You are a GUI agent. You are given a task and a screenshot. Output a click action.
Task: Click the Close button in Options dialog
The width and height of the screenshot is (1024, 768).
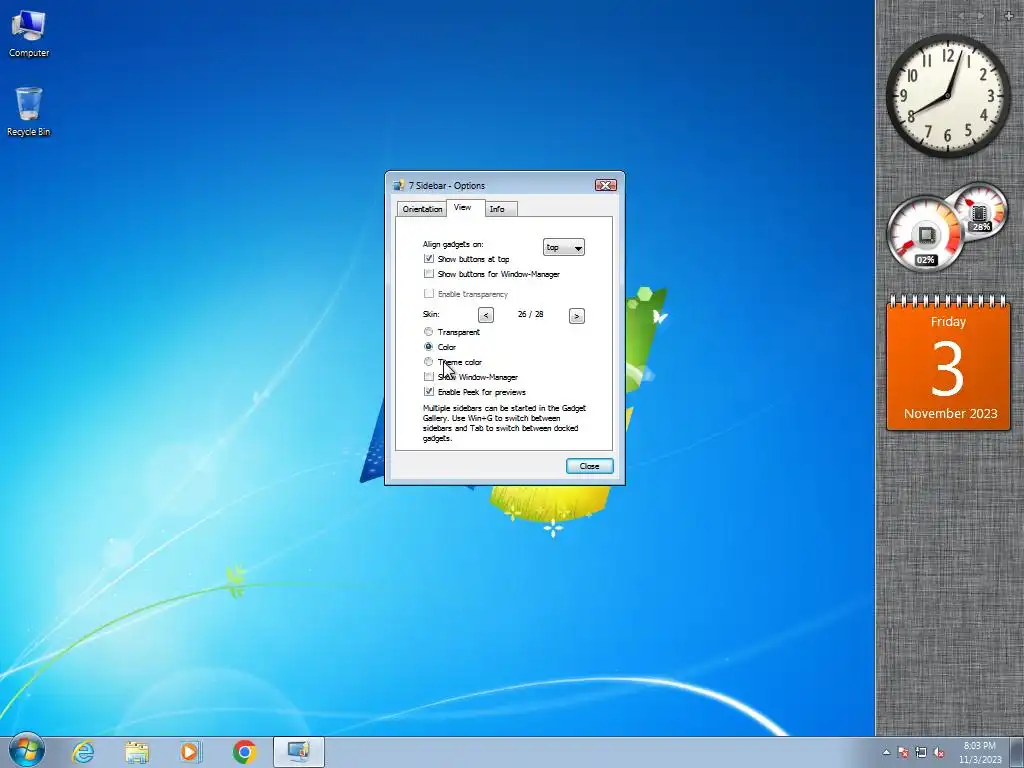click(x=589, y=466)
